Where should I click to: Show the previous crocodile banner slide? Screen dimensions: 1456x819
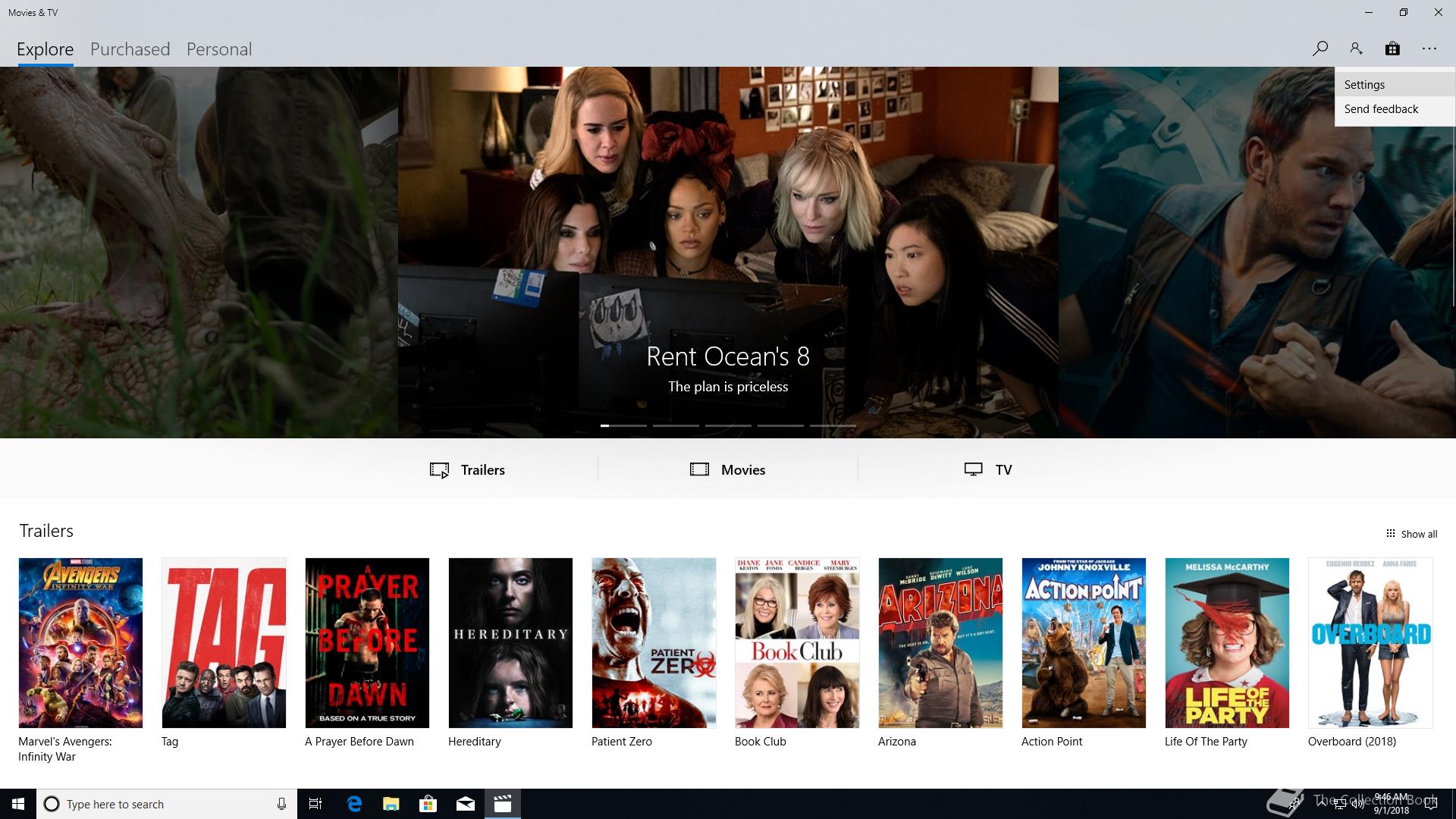199,252
